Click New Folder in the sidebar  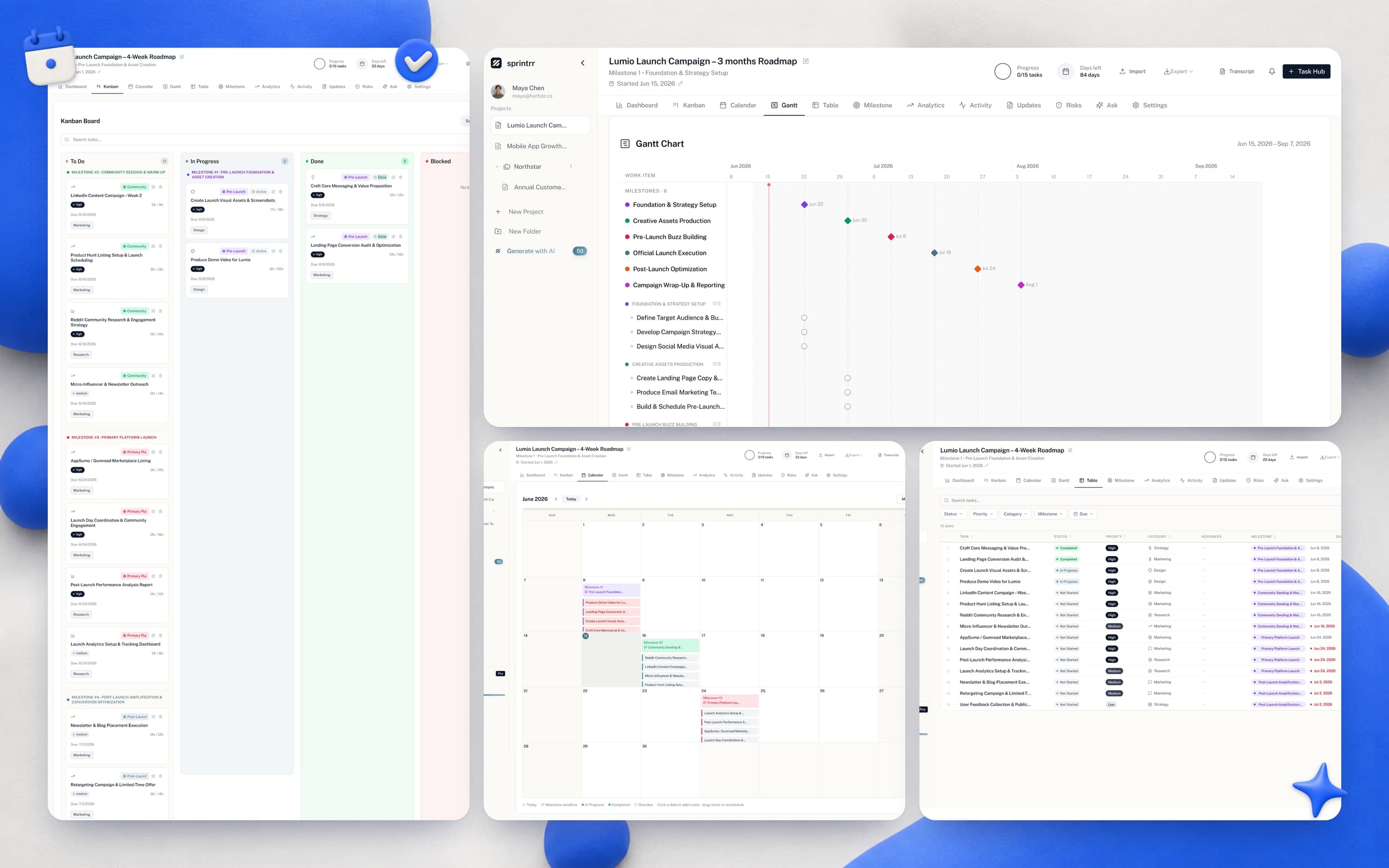pyautogui.click(x=517, y=231)
